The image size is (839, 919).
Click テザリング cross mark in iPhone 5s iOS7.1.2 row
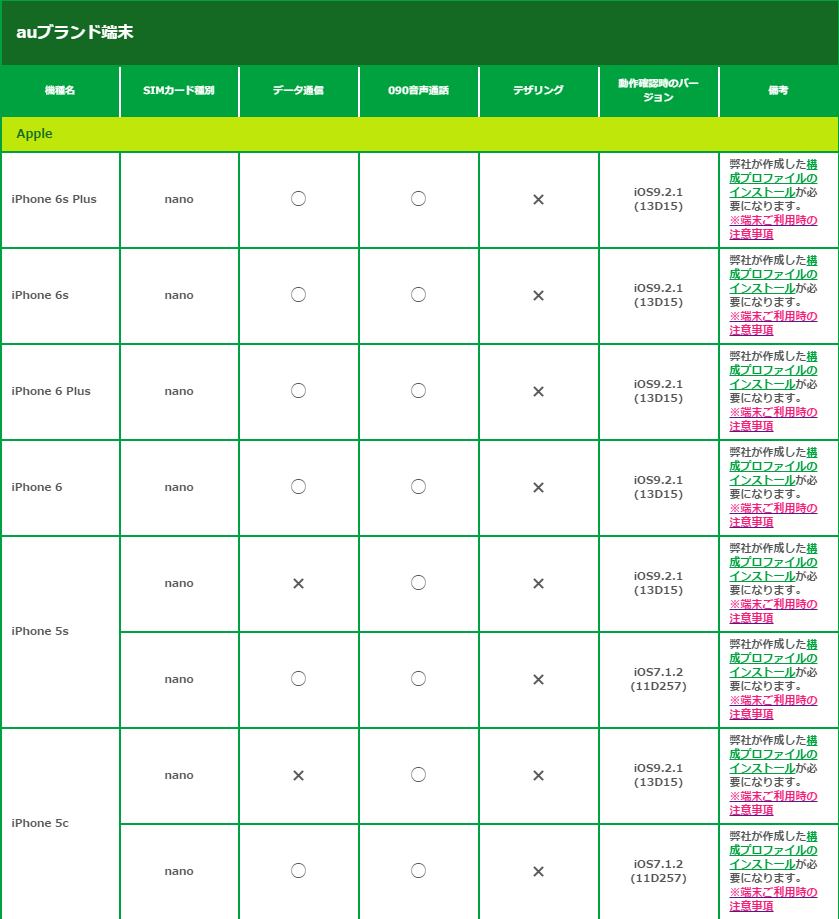coord(538,680)
